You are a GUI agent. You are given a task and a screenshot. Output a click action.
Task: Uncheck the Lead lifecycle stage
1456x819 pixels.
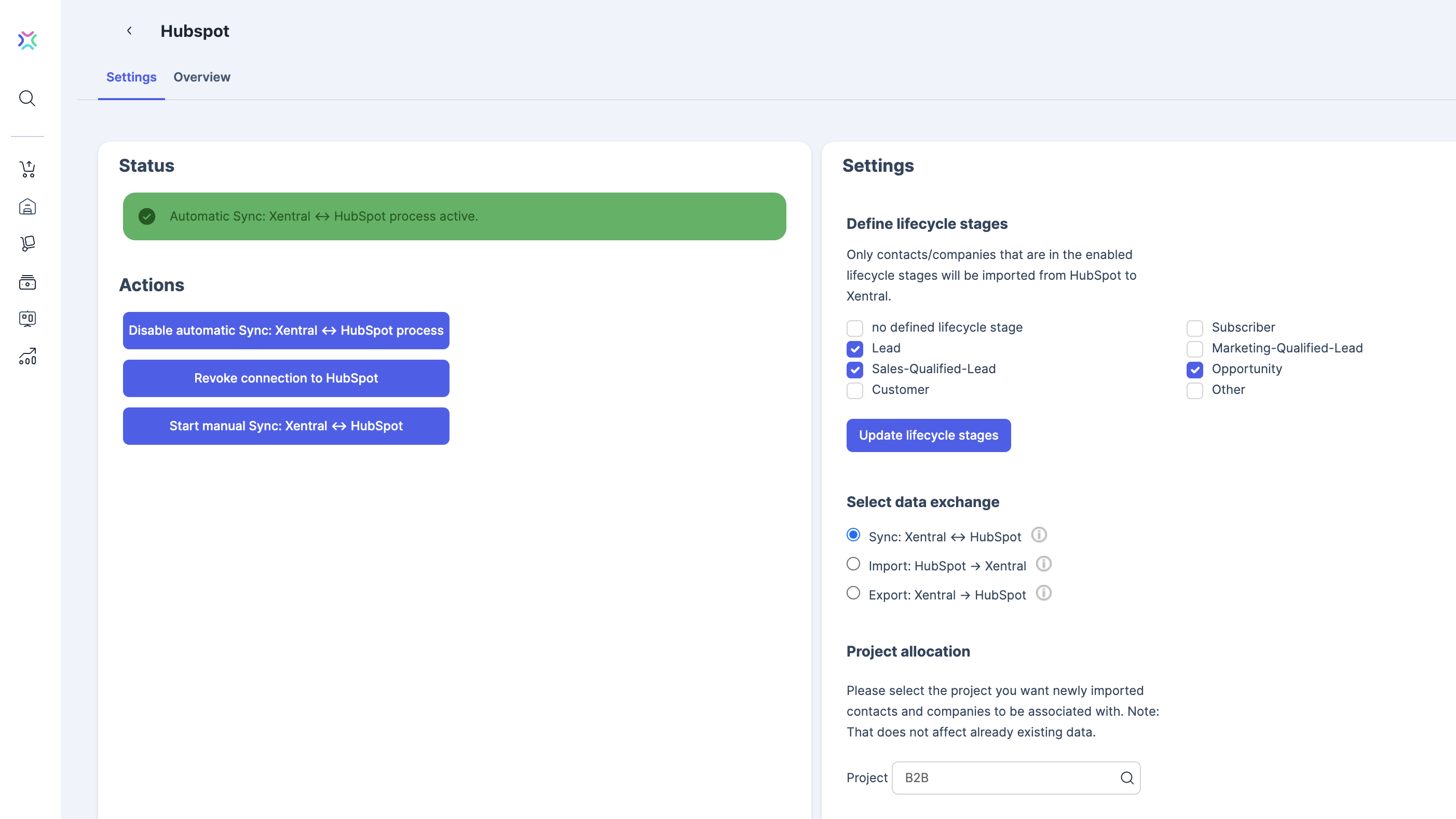coord(854,349)
